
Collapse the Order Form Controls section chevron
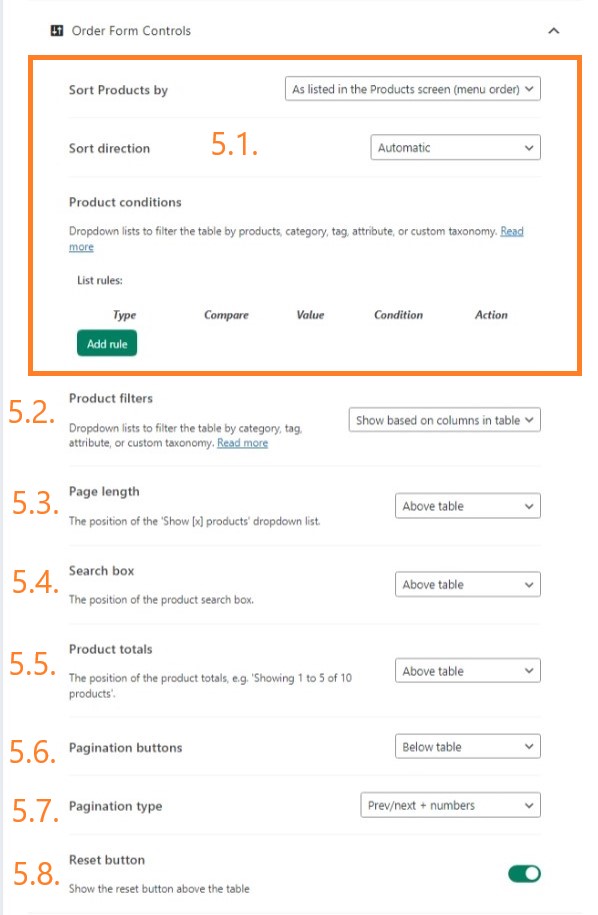(554, 30)
